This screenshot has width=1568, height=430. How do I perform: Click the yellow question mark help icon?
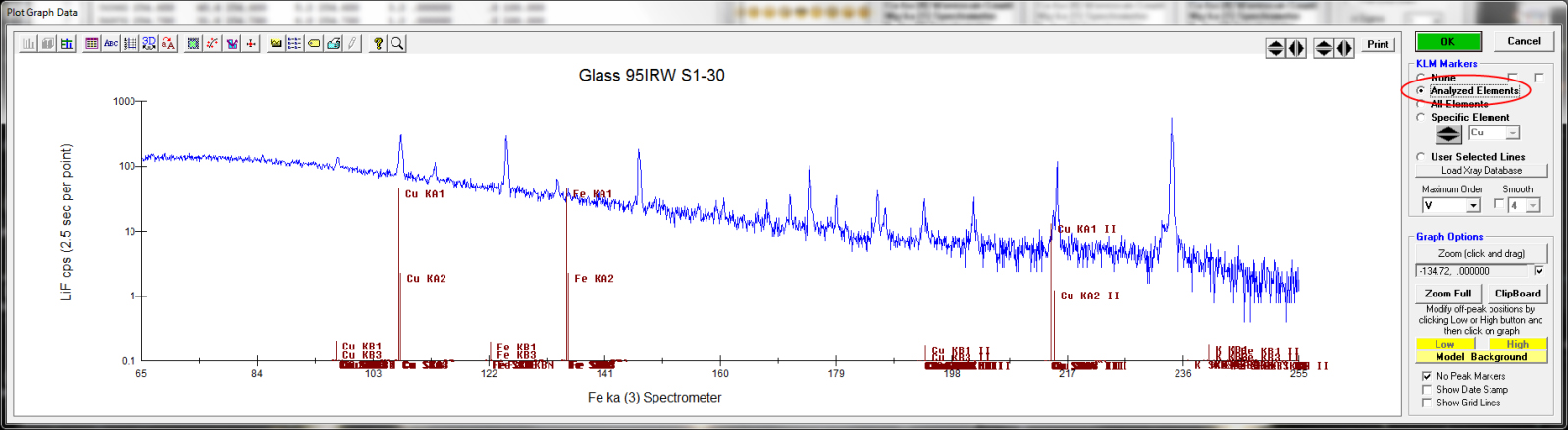378,44
